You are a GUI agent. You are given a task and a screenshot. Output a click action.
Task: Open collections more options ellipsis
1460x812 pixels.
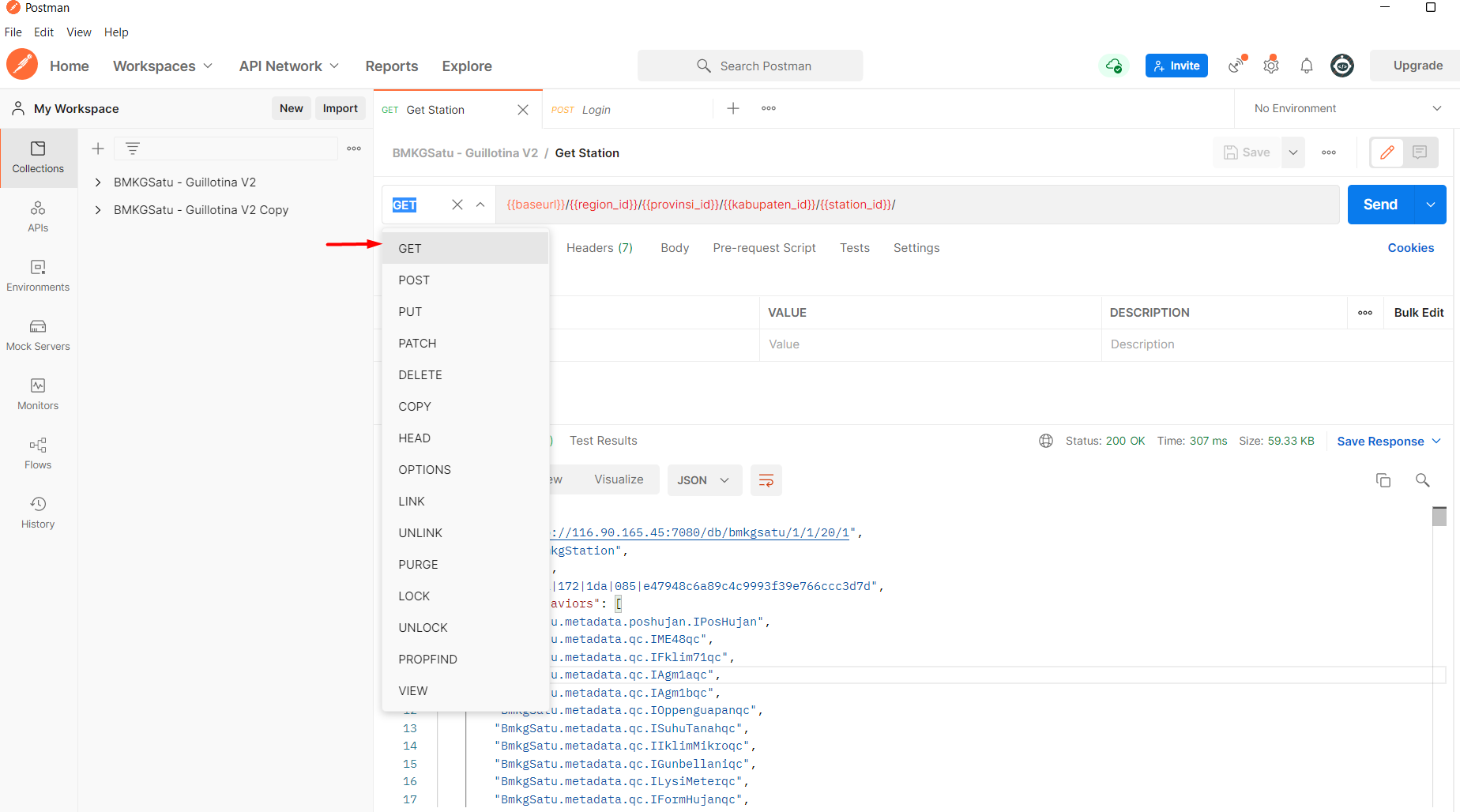[x=354, y=148]
